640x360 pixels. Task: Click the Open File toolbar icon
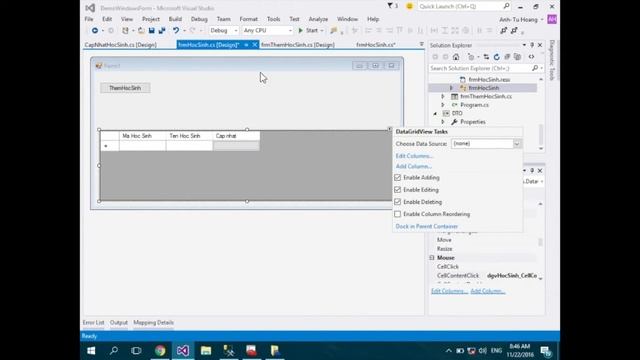click(x=141, y=31)
